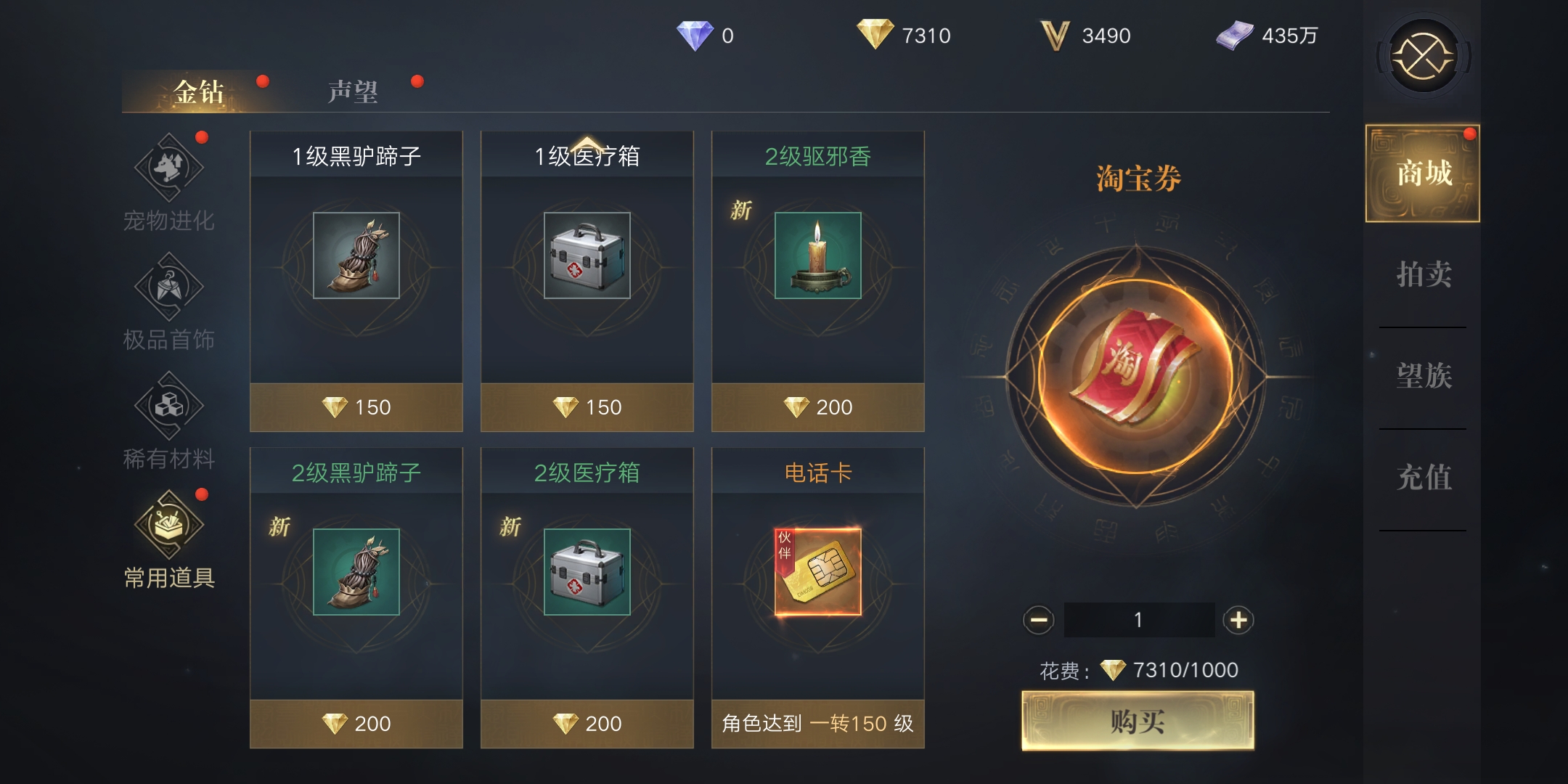
Task: Tap the silver banknote currency icon
Action: tap(1235, 35)
